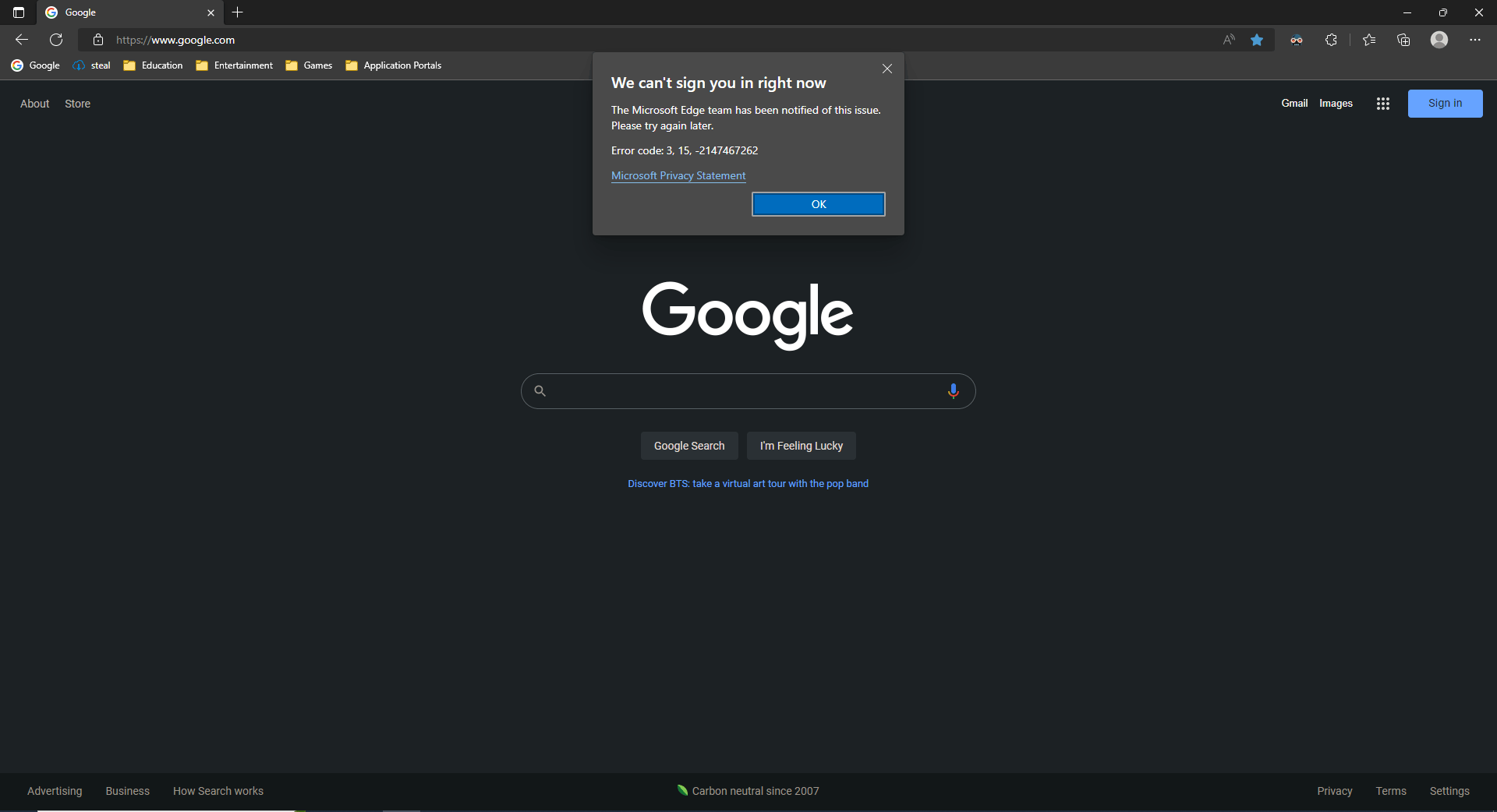Open Terms footer link

click(x=1391, y=791)
